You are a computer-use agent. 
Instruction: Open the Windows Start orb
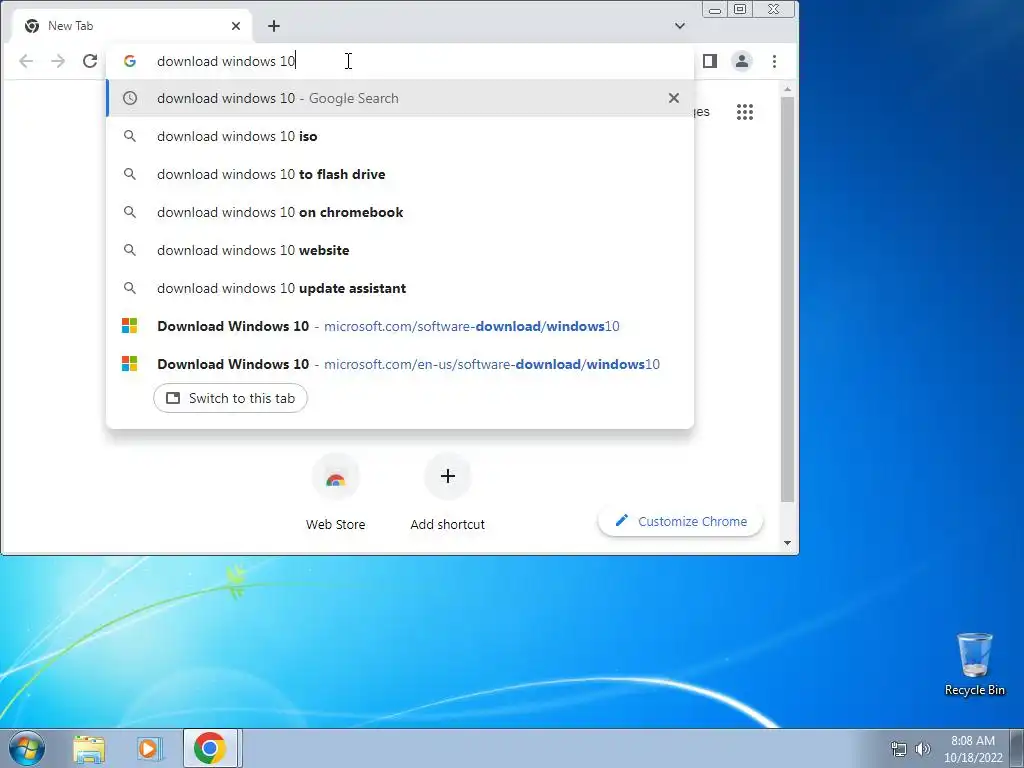[x=27, y=748]
